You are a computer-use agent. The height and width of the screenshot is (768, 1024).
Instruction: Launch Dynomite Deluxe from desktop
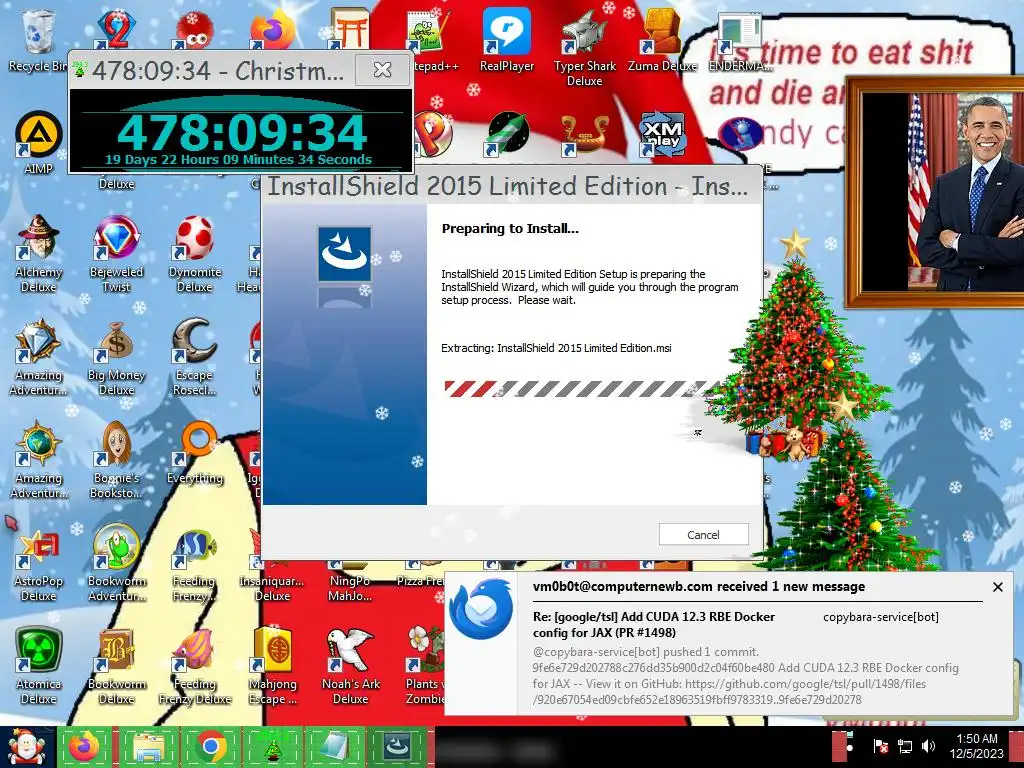pos(195,253)
